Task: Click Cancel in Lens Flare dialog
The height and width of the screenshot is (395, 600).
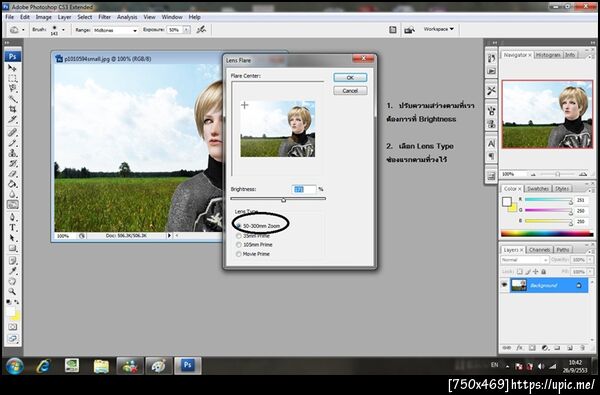Action: (350, 91)
